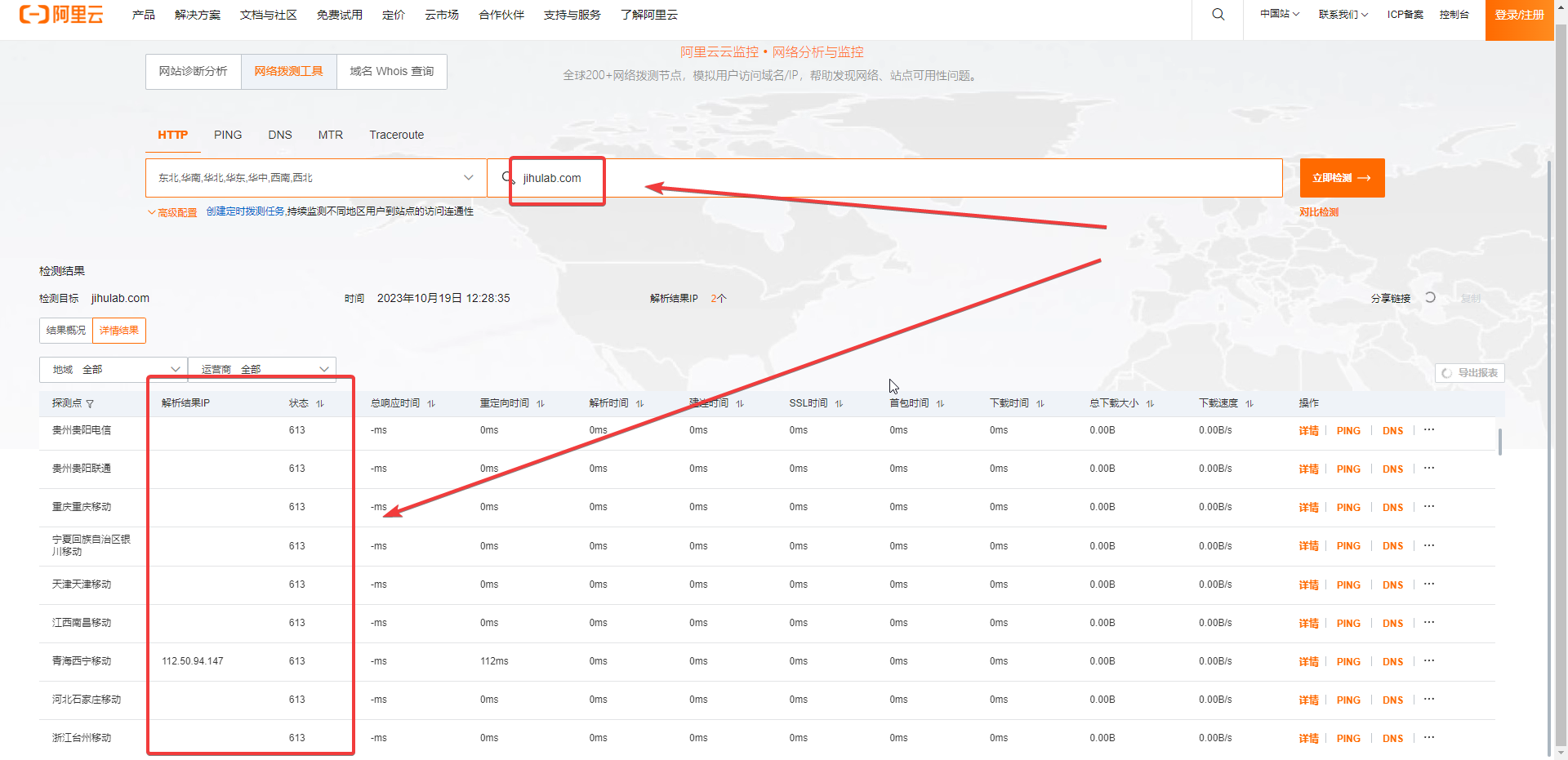Viewport: 1568px width, 760px height.
Task: Open the 产品 menu
Action: (144, 15)
